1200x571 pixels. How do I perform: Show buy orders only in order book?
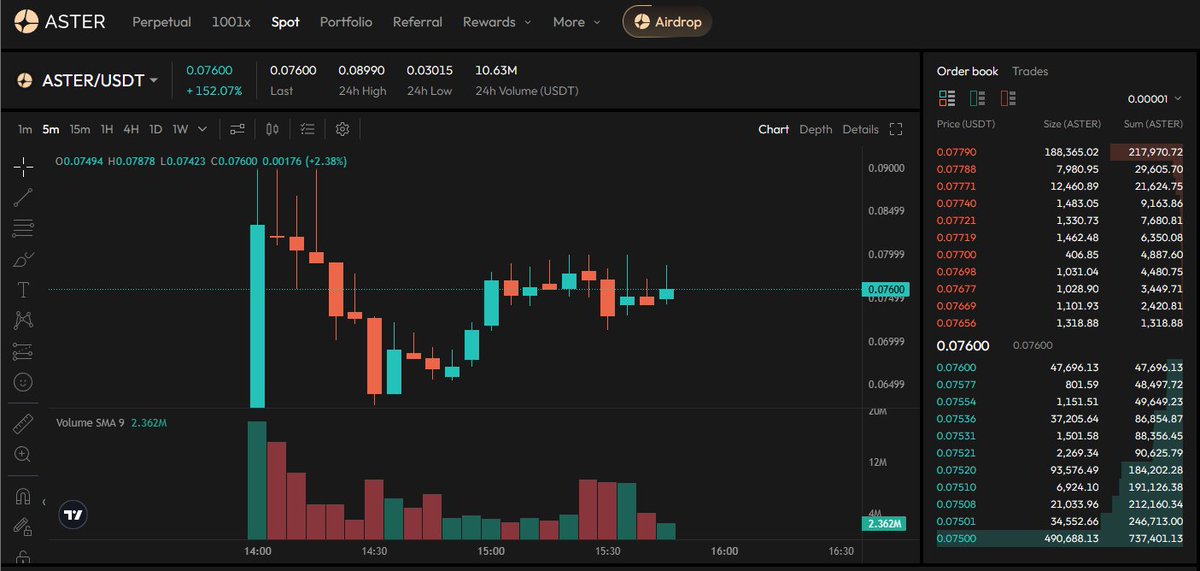[977, 98]
